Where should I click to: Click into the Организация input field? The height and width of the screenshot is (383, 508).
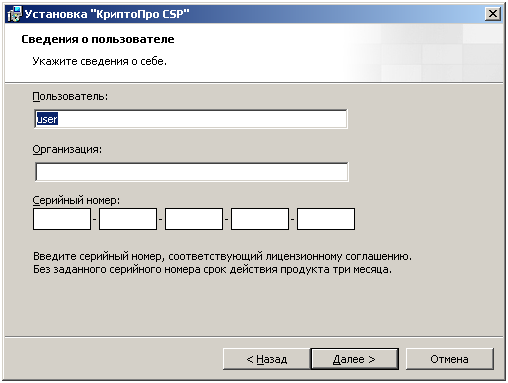click(192, 172)
